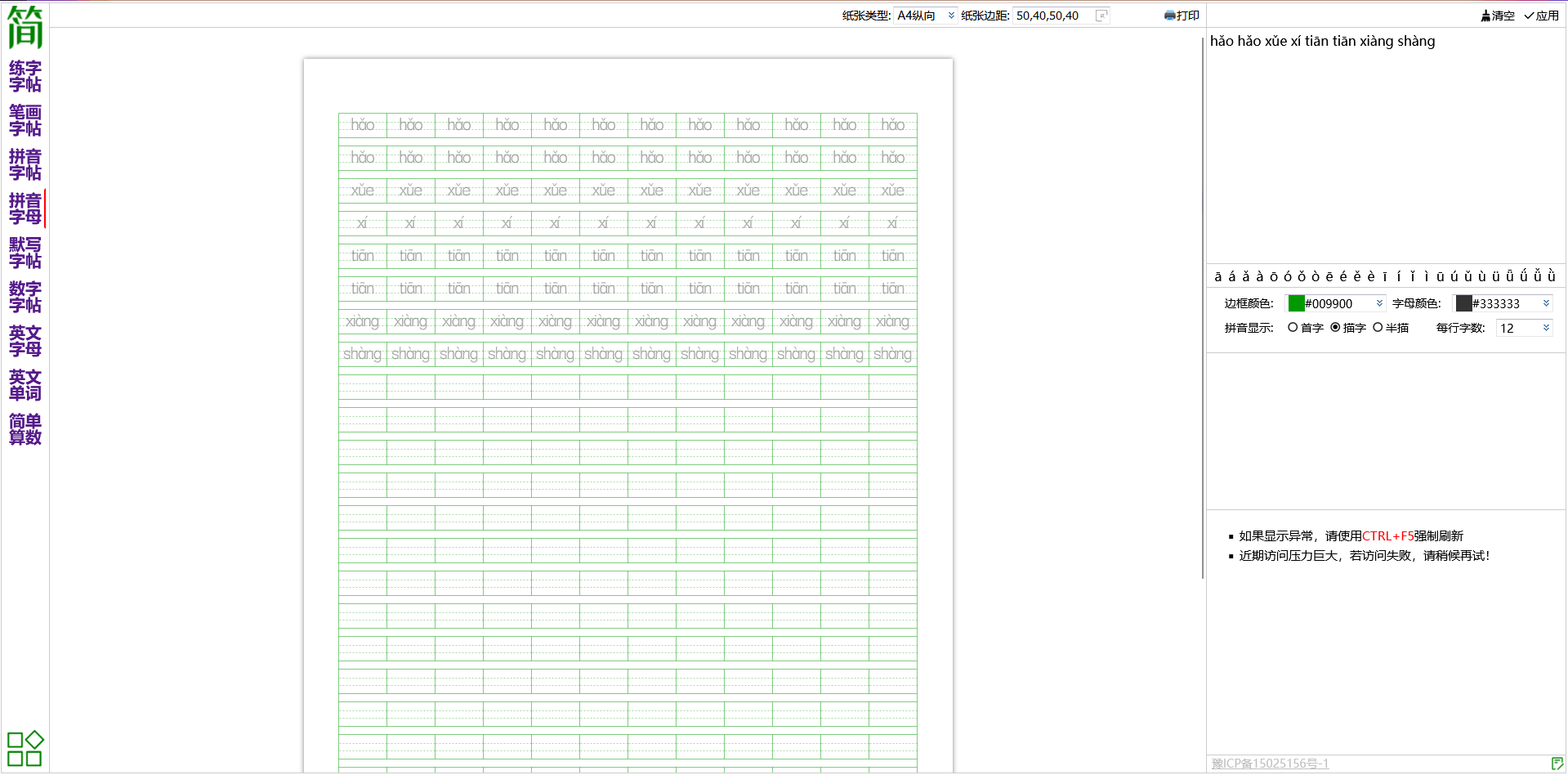Screen dimensions: 1568x775
Task: Select the 描字 pinyin display option
Action: [1335, 328]
